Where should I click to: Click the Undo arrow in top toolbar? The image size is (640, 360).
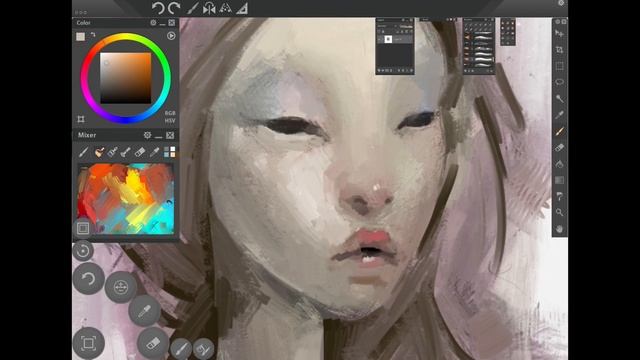pyautogui.click(x=158, y=8)
